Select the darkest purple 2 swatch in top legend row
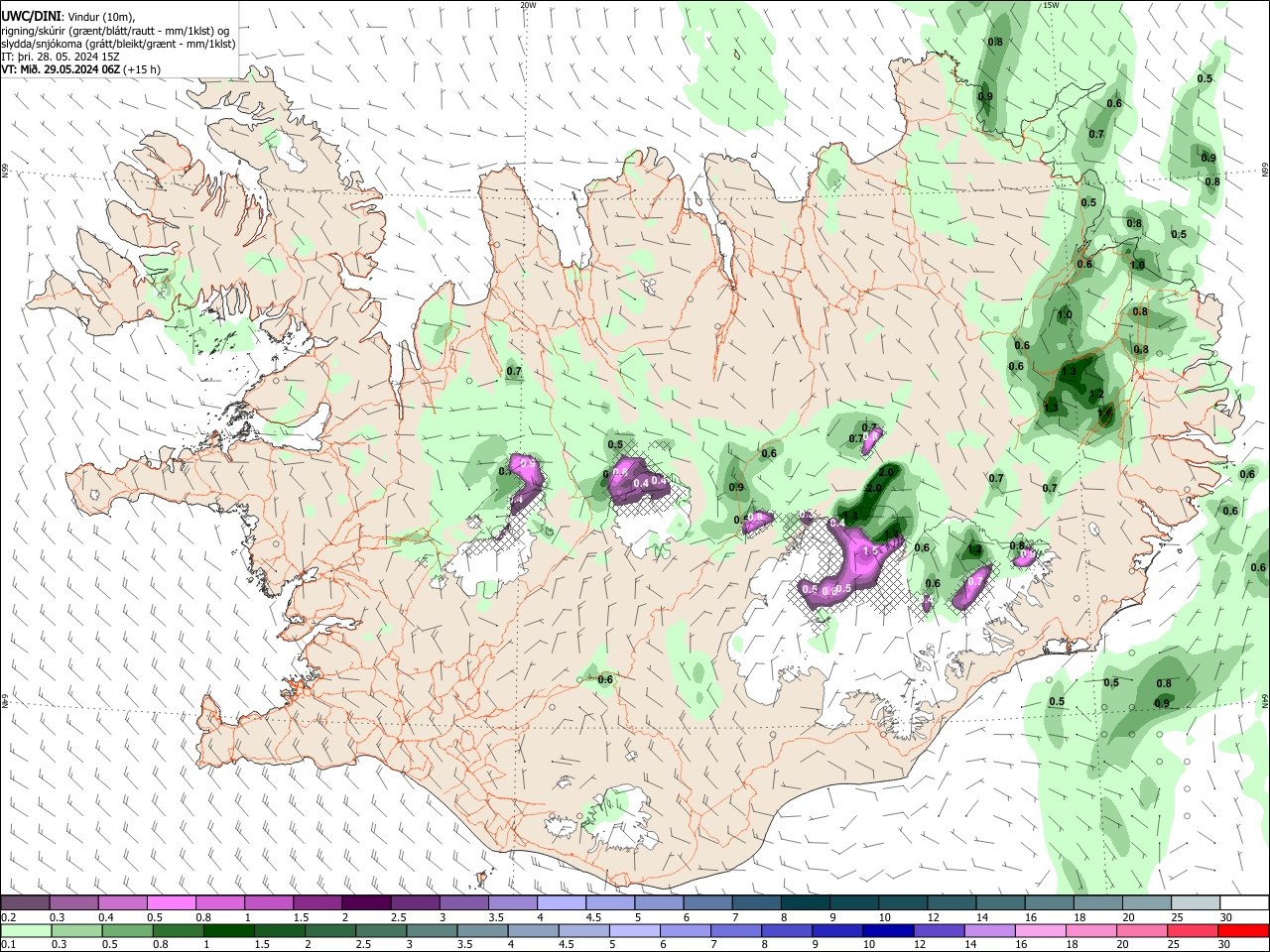The width and height of the screenshot is (1270, 952). (x=366, y=902)
